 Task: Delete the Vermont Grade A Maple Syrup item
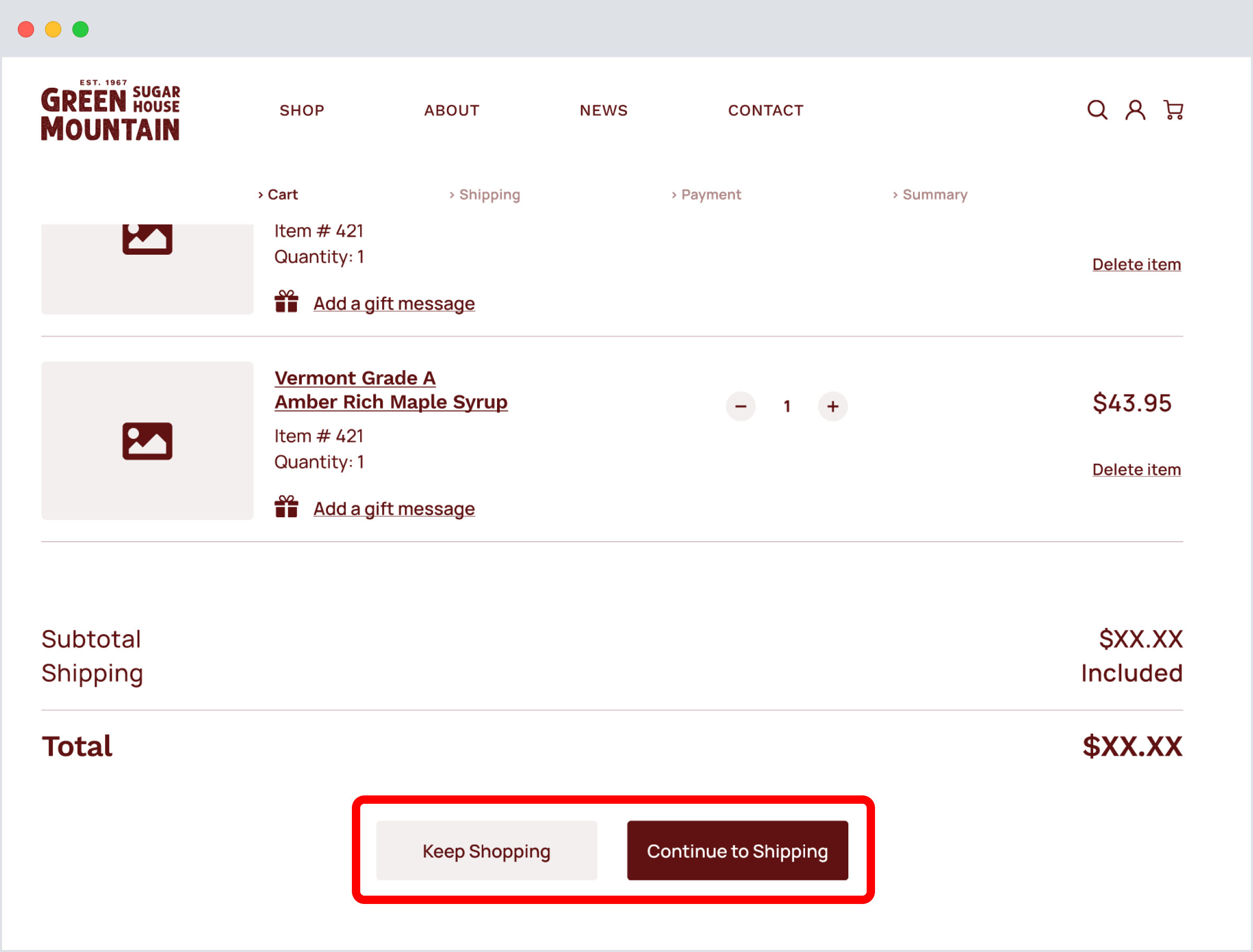coord(1136,470)
